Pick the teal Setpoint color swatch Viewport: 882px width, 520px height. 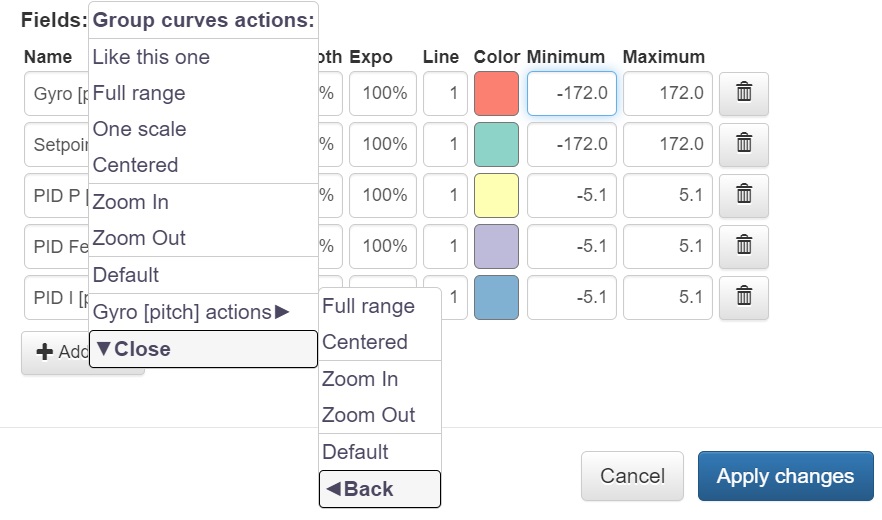coord(496,144)
